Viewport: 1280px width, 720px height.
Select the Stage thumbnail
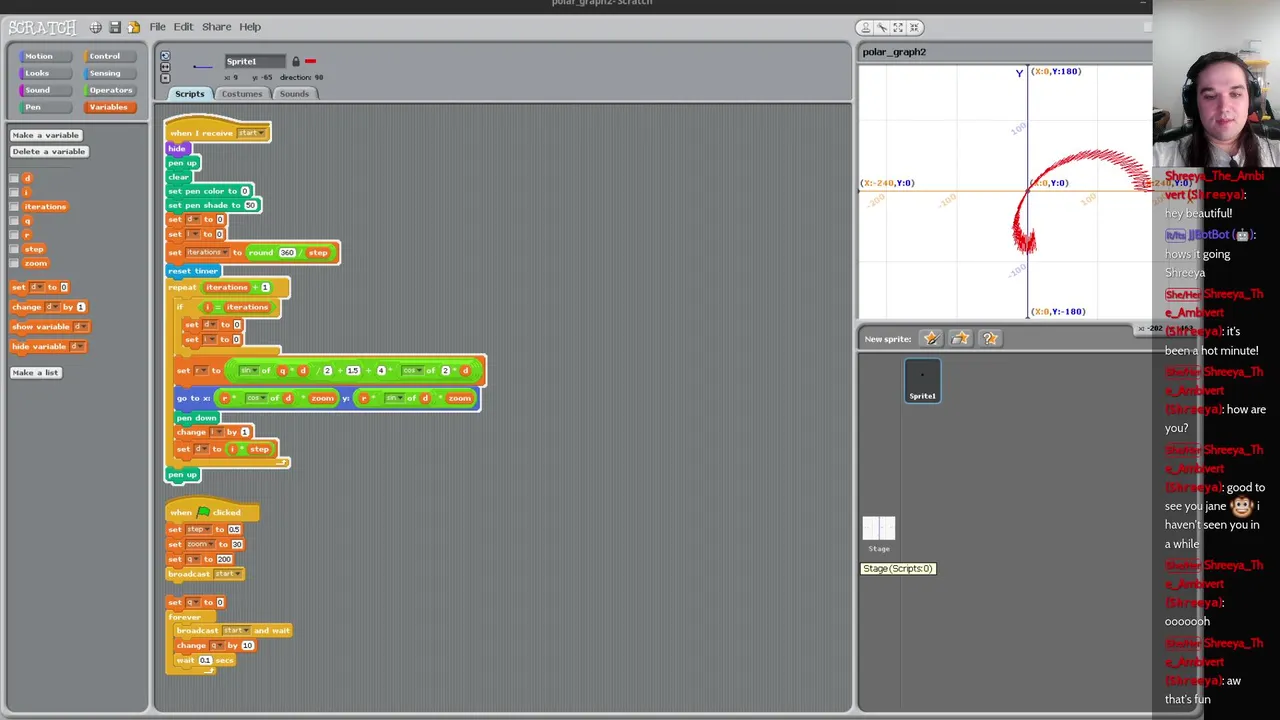point(879,533)
